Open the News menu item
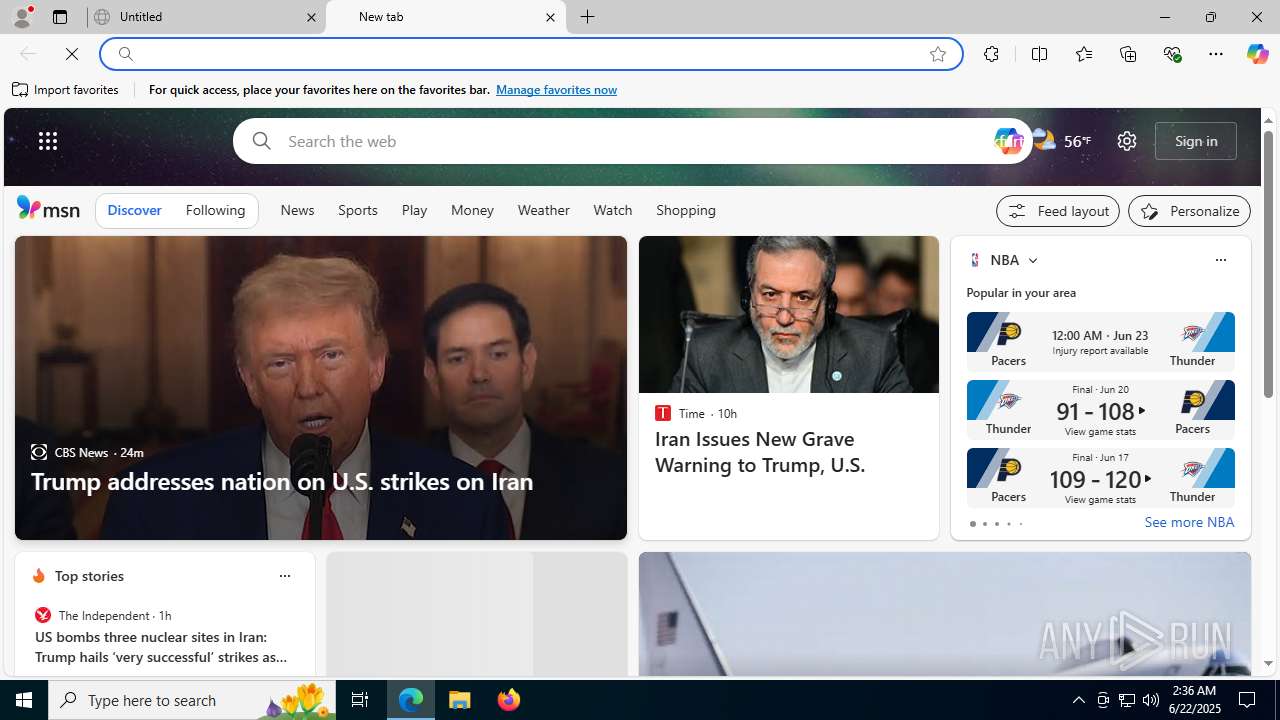The width and height of the screenshot is (1280, 720). tap(297, 210)
